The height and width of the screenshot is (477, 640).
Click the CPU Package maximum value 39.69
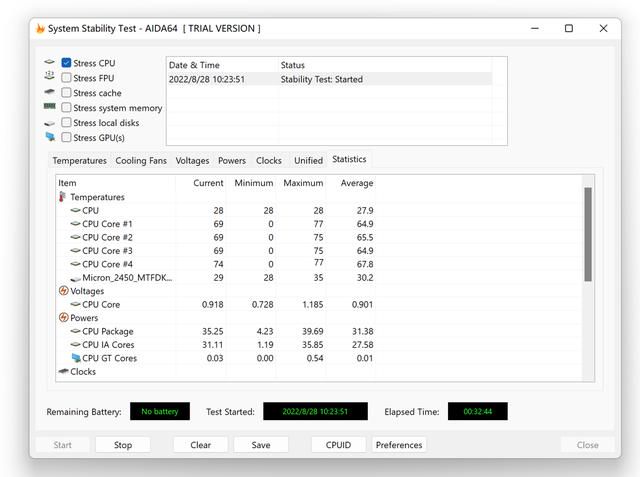click(x=312, y=331)
